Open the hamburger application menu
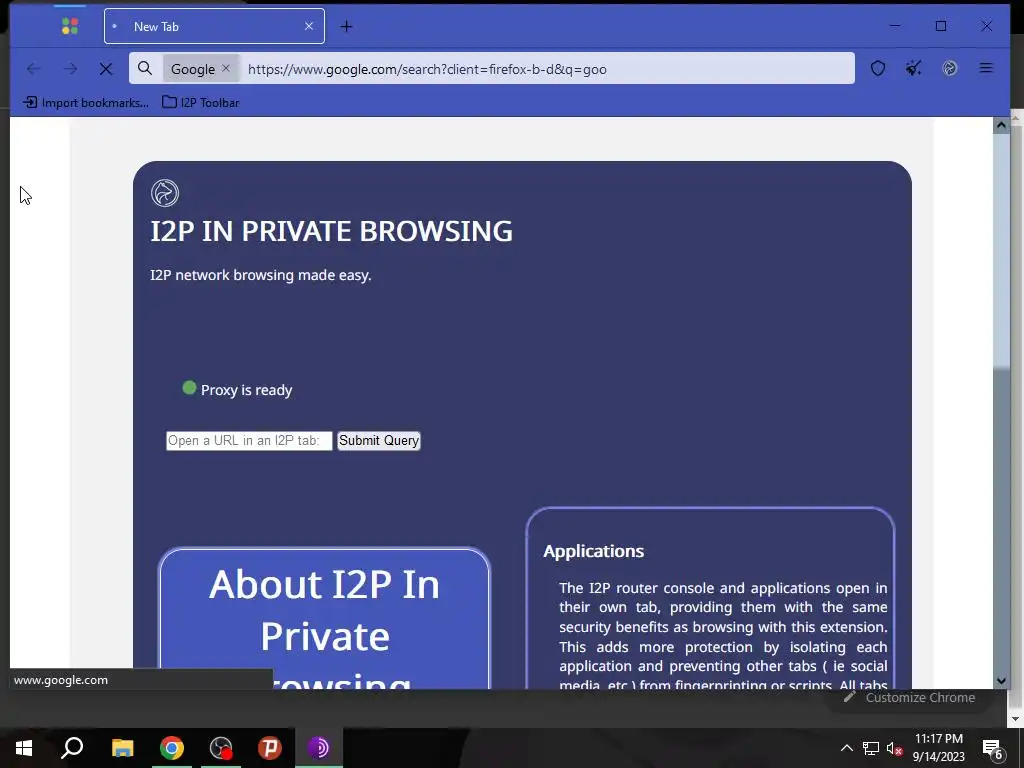Image resolution: width=1024 pixels, height=768 pixels. 986,68
